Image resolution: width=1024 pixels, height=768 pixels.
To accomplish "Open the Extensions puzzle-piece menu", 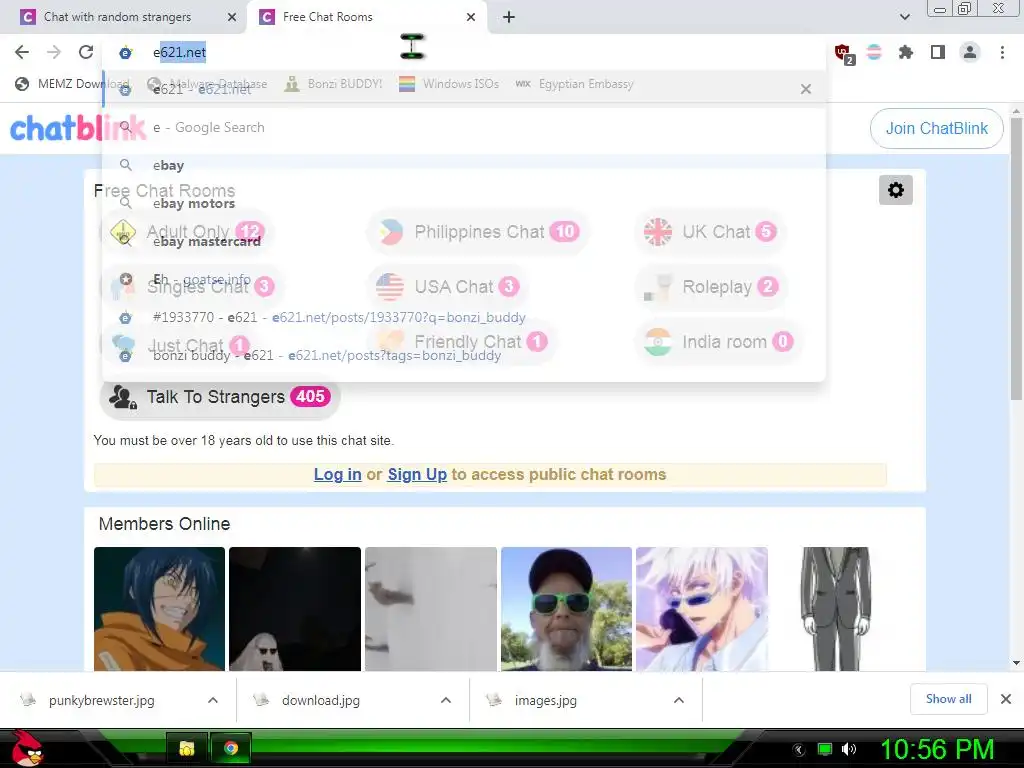I will tap(906, 52).
